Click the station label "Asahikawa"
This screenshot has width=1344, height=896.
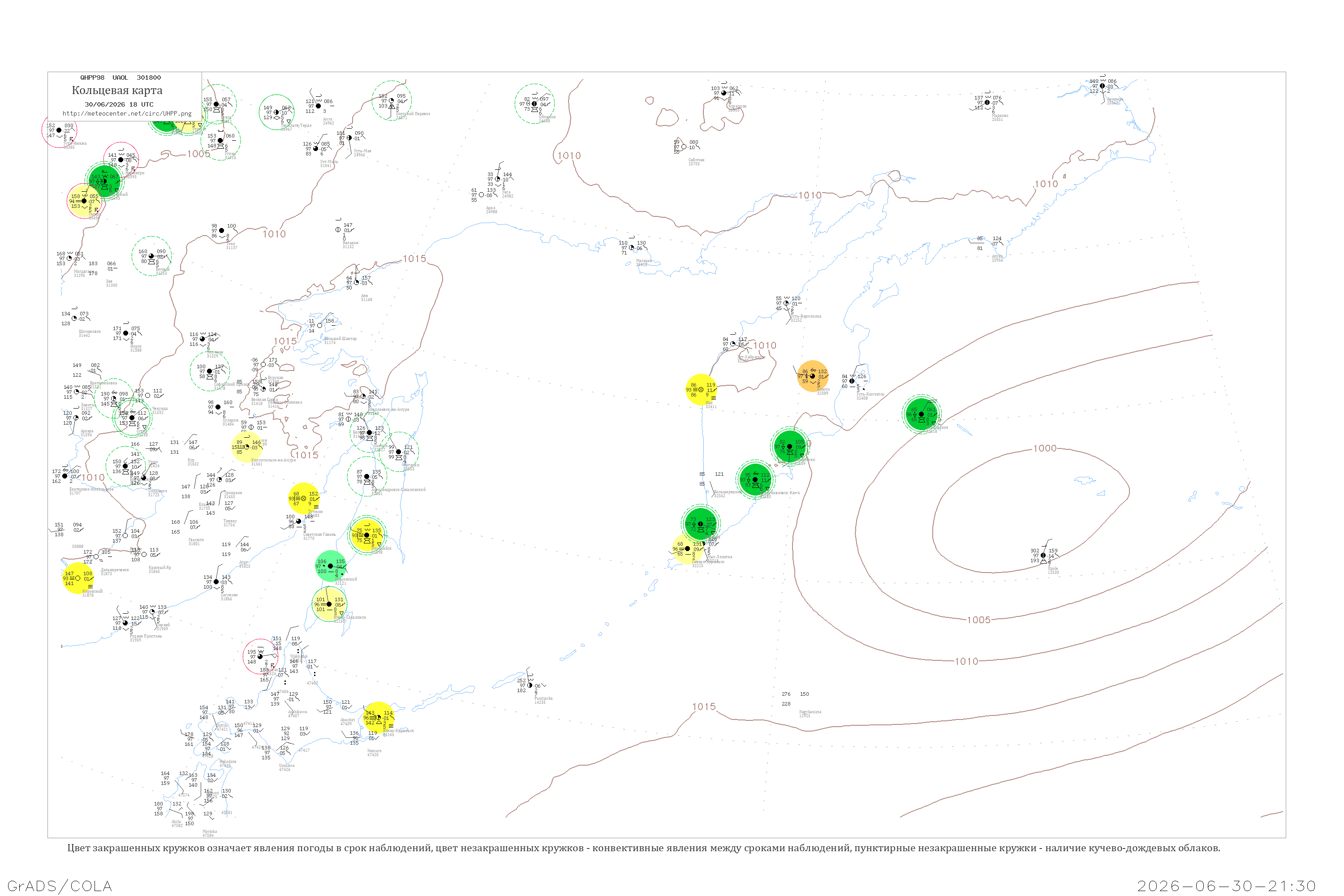point(297,712)
